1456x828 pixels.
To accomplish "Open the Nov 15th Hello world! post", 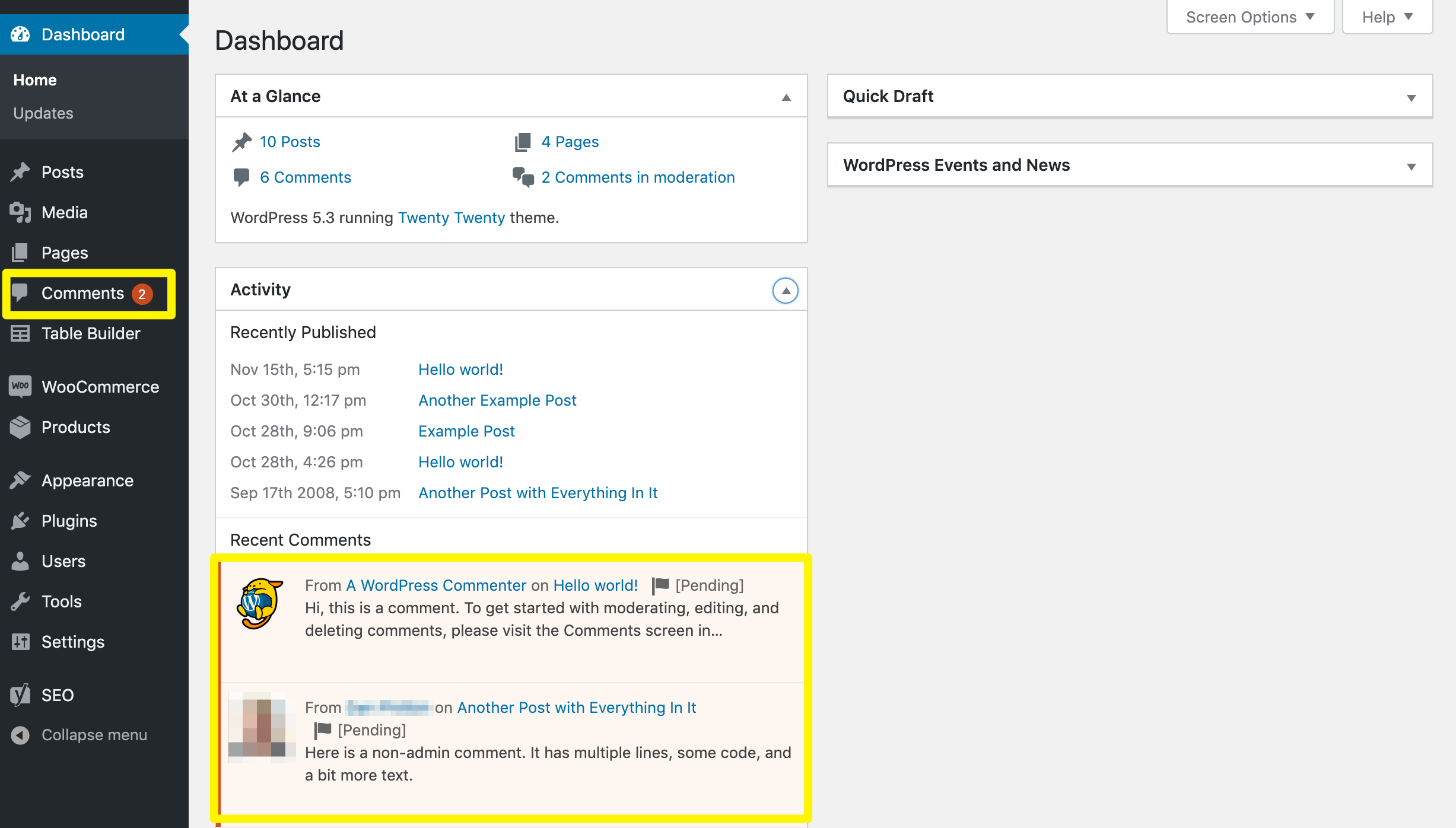I will (x=461, y=370).
